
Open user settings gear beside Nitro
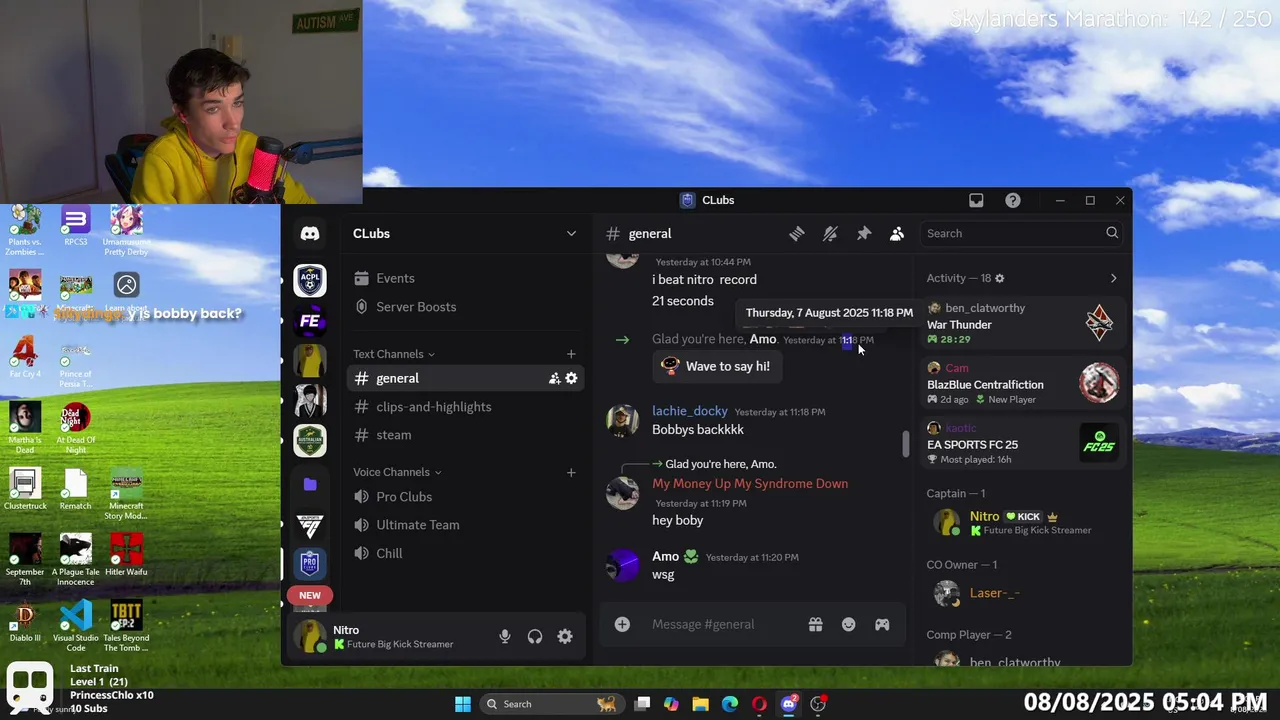tap(565, 636)
